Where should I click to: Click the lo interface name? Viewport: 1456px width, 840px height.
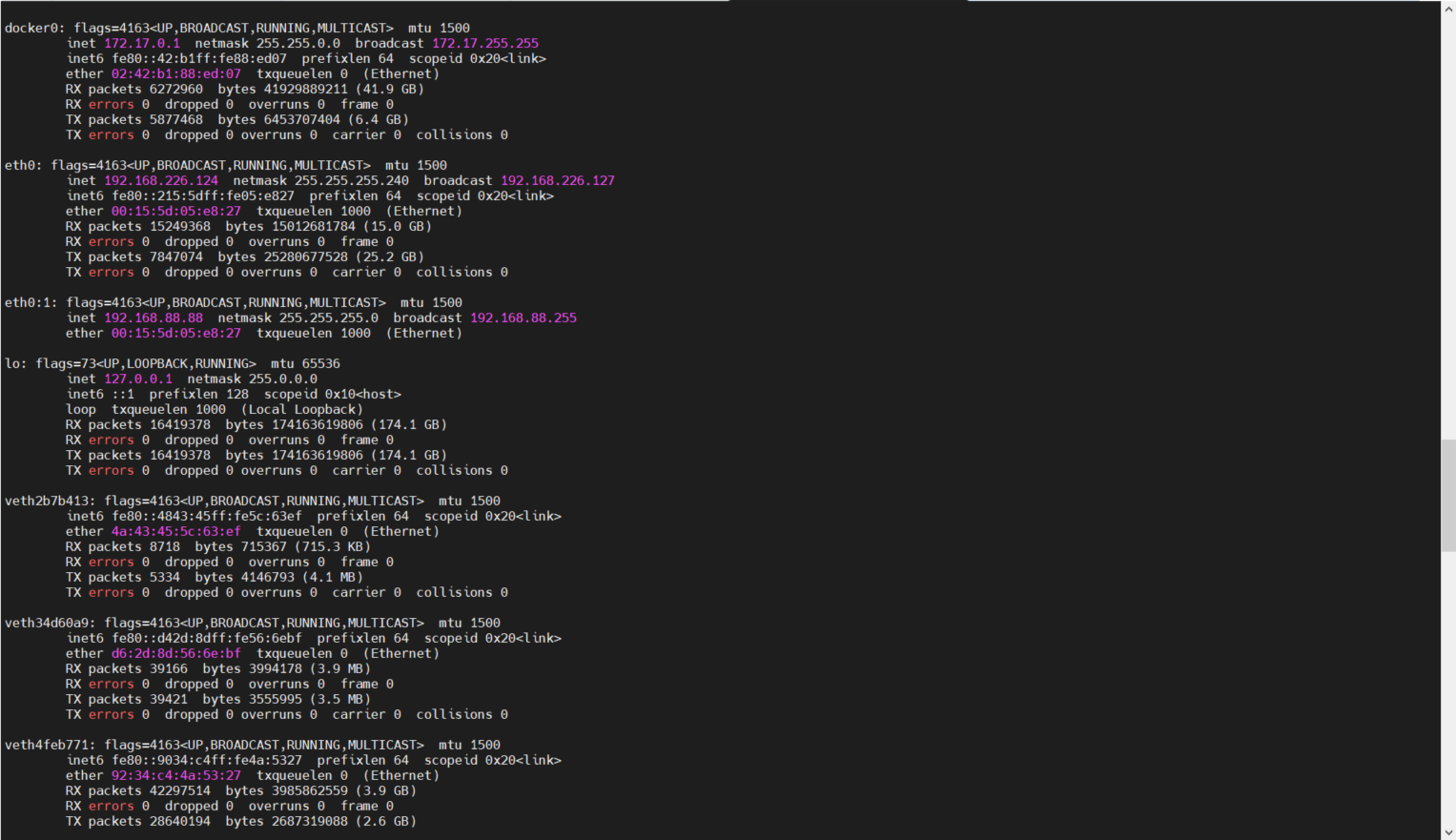point(12,364)
